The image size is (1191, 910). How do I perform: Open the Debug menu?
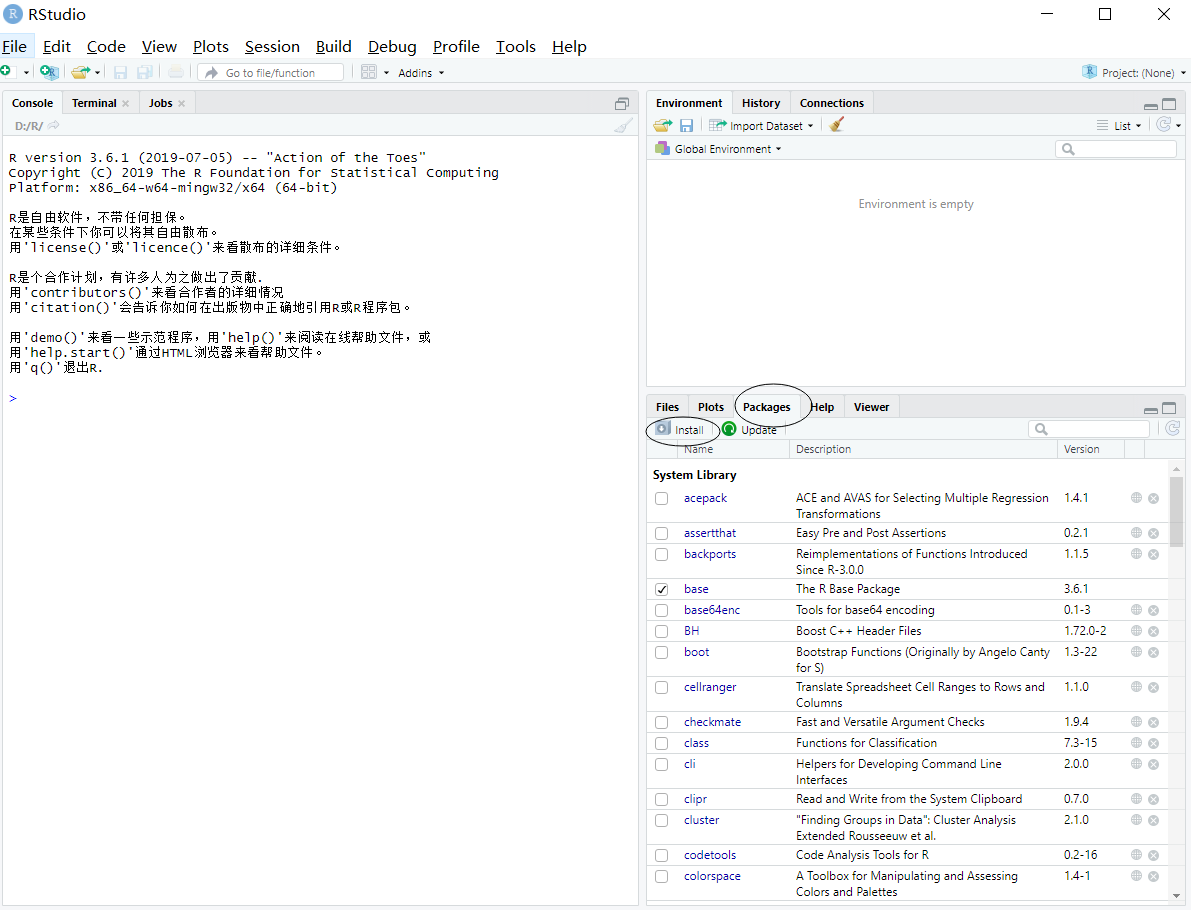392,46
